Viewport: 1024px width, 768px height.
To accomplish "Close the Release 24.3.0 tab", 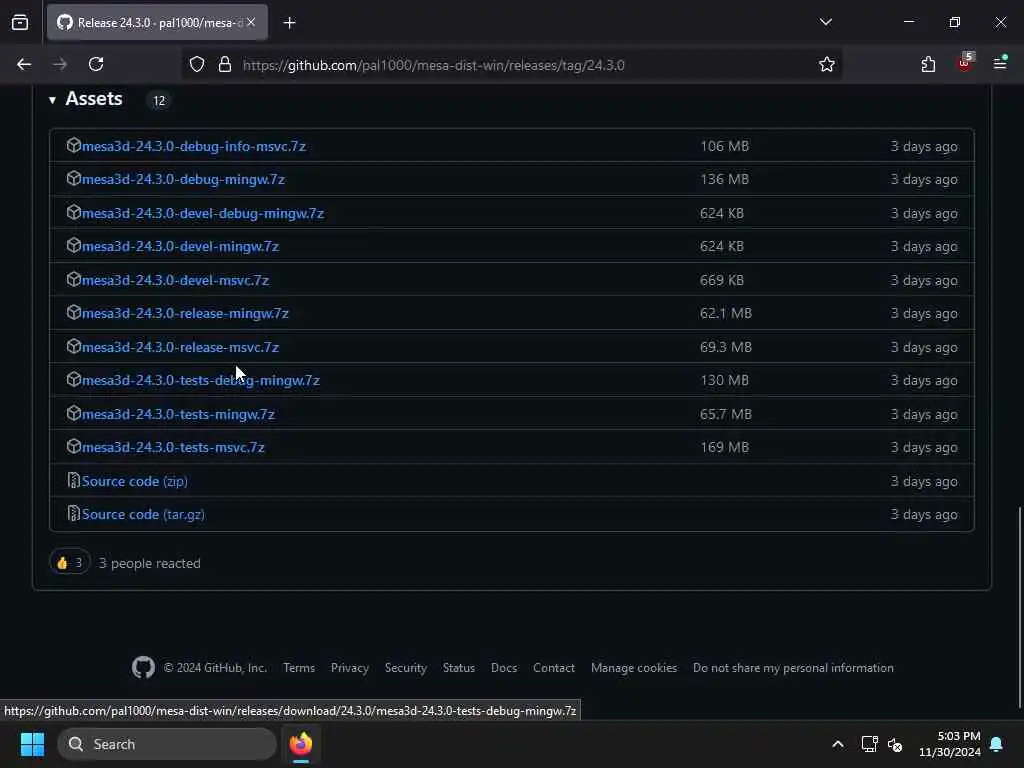I will click(x=251, y=22).
